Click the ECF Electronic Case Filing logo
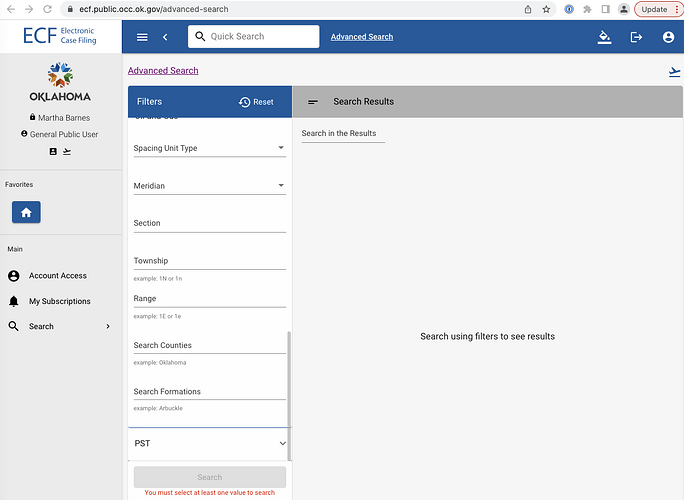The height and width of the screenshot is (500, 684). pyautogui.click(x=60, y=35)
